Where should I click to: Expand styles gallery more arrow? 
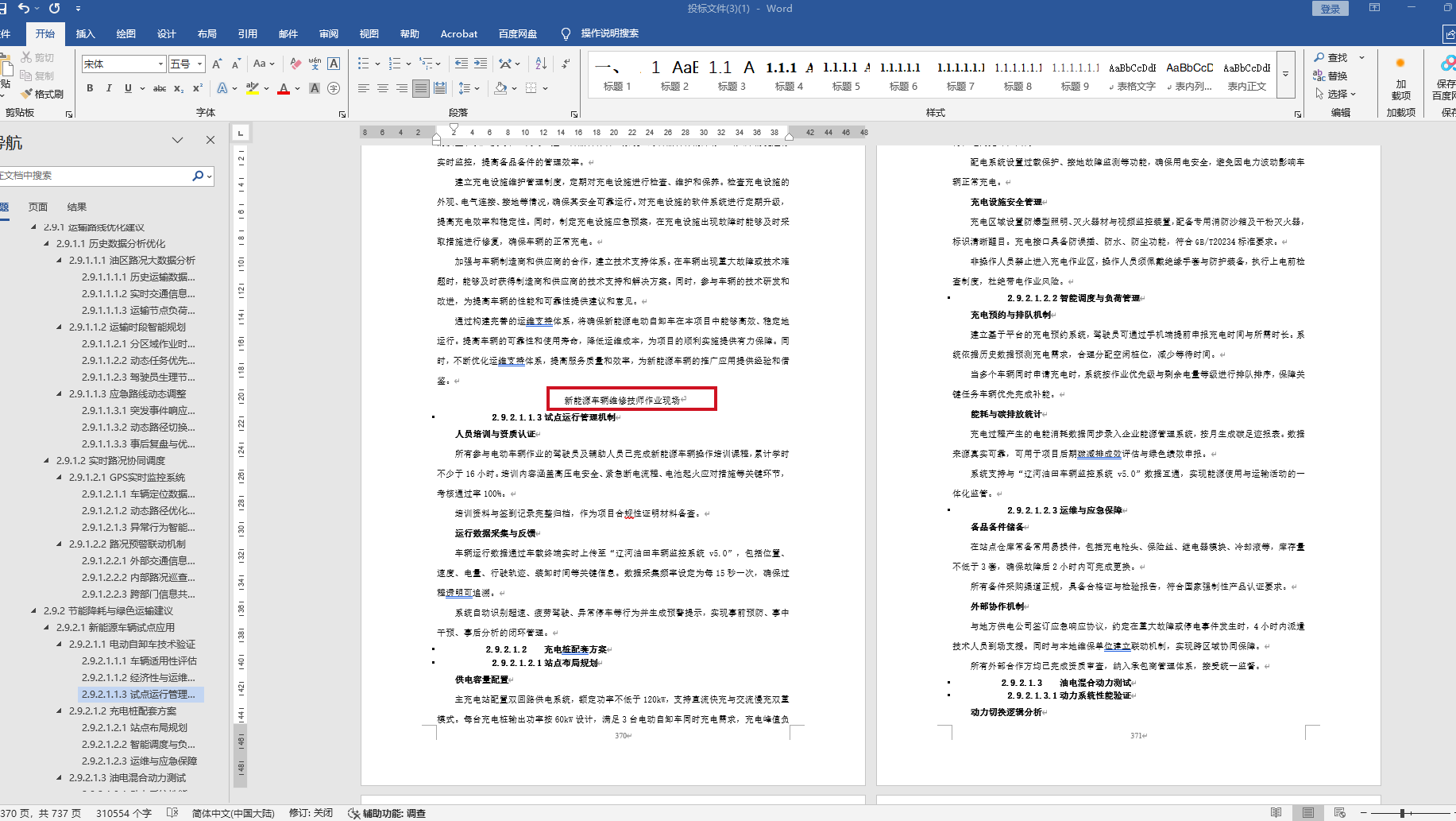pos(1285,74)
